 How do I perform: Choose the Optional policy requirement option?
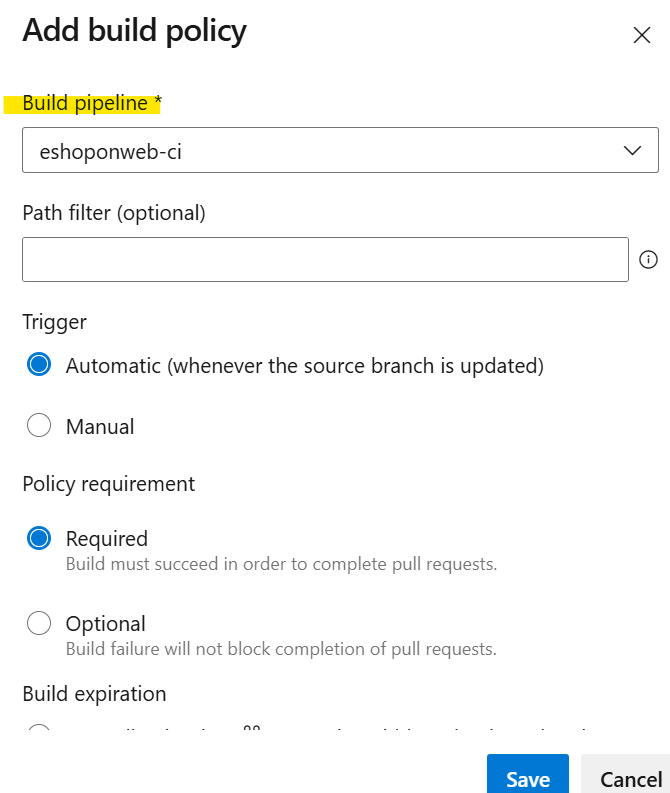point(39,623)
